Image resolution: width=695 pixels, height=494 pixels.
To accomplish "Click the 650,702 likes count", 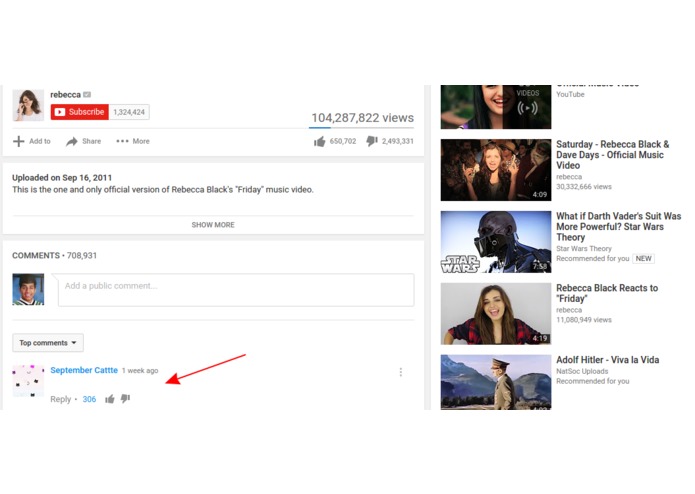I will tap(343, 141).
